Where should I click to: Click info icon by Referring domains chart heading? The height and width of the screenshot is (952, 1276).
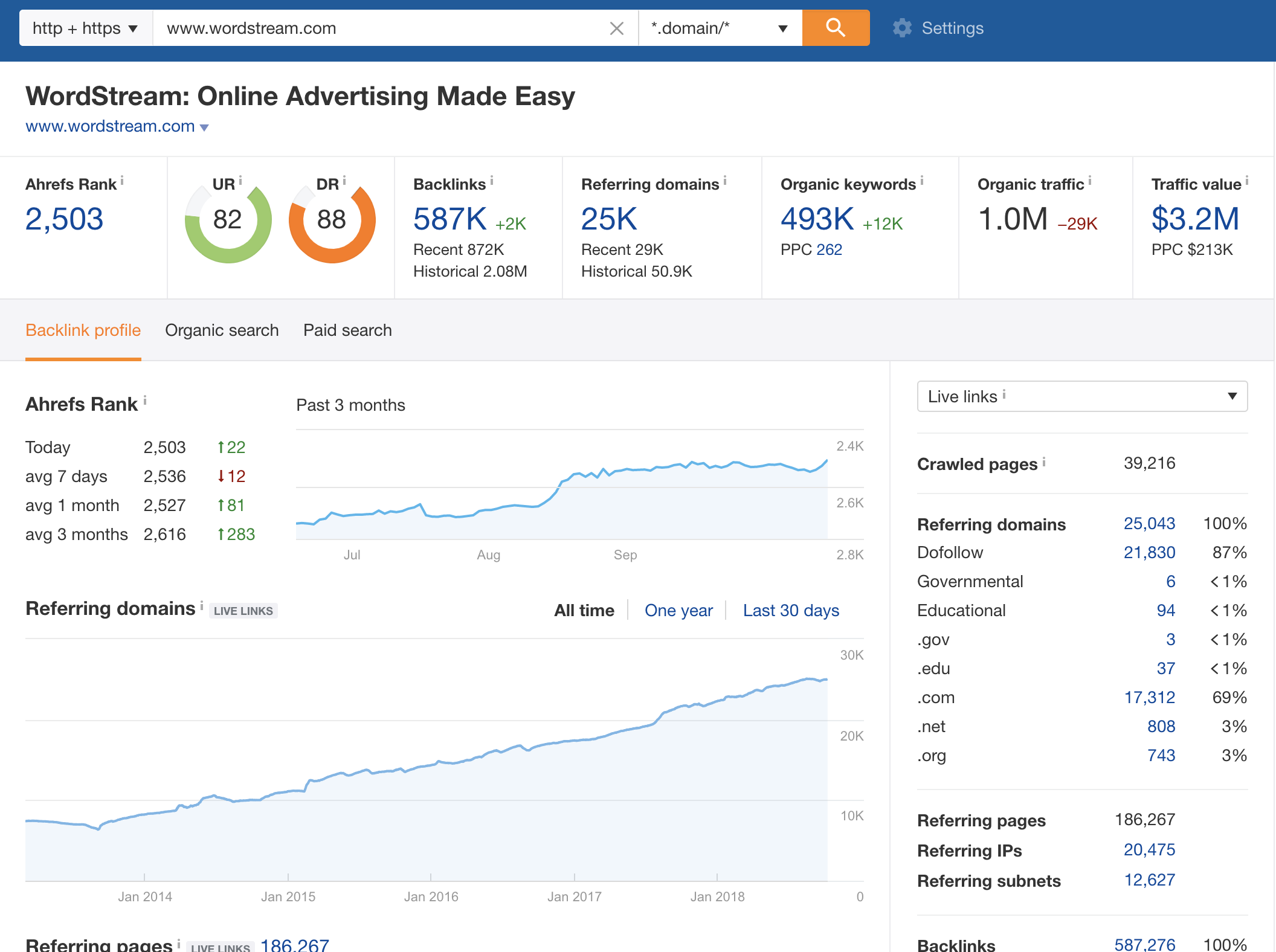tap(202, 605)
